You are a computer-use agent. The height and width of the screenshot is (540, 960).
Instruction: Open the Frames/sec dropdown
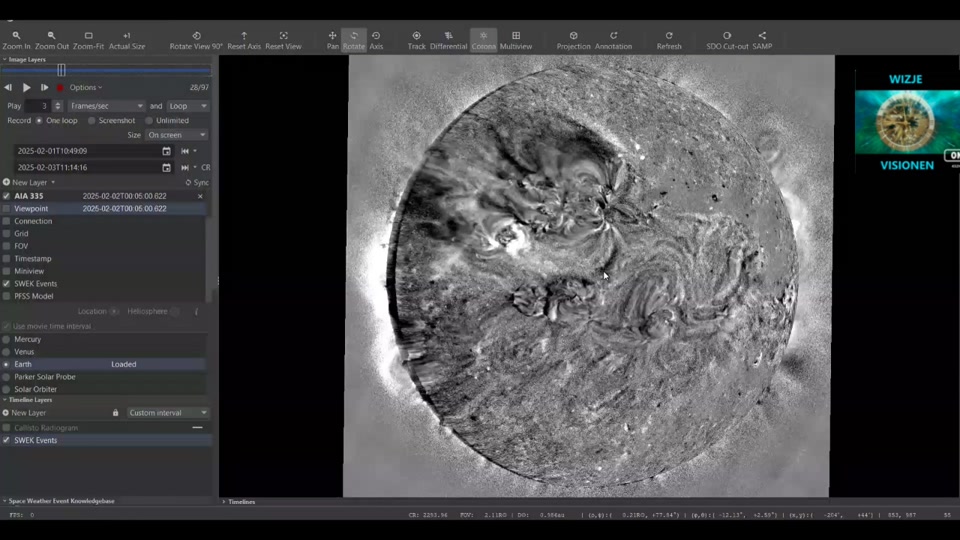(106, 106)
